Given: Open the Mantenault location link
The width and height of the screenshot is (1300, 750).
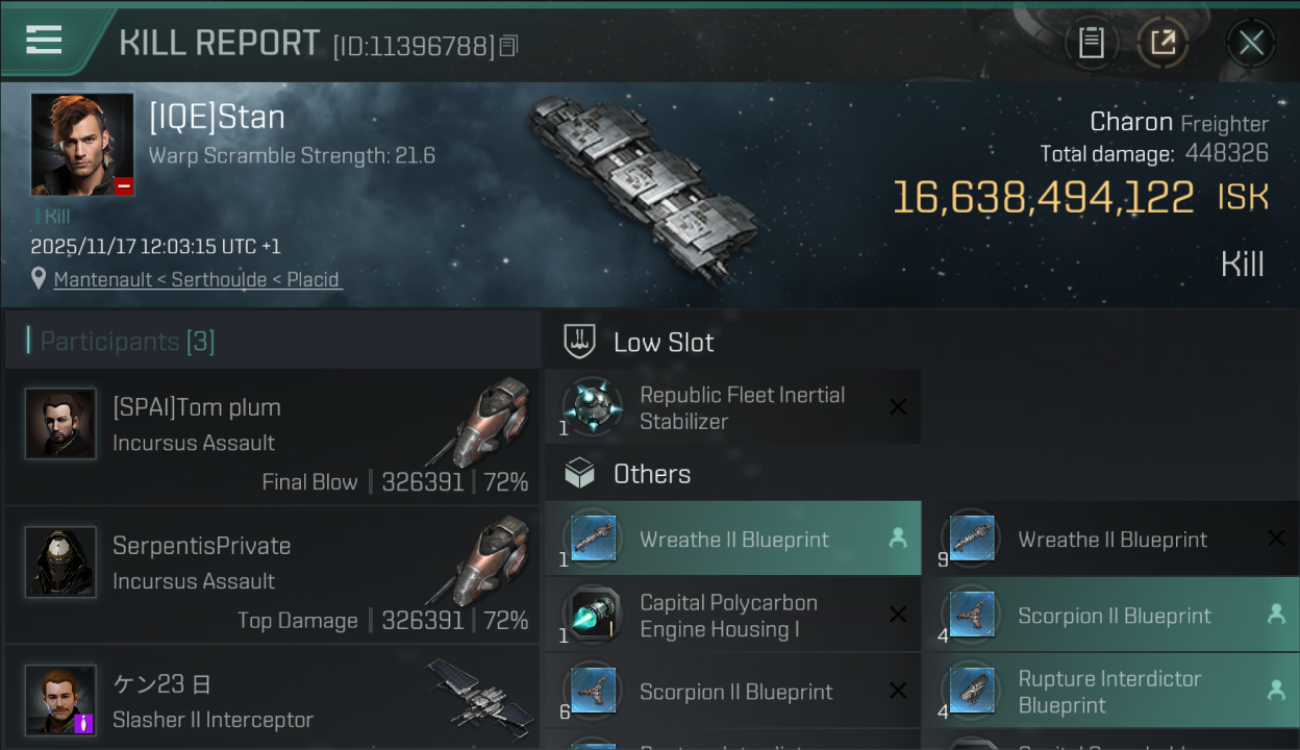Looking at the screenshot, I should pos(198,280).
